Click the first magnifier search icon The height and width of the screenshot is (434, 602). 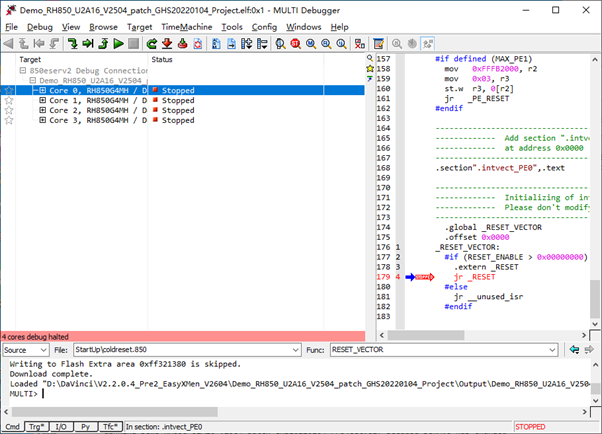click(x=280, y=43)
